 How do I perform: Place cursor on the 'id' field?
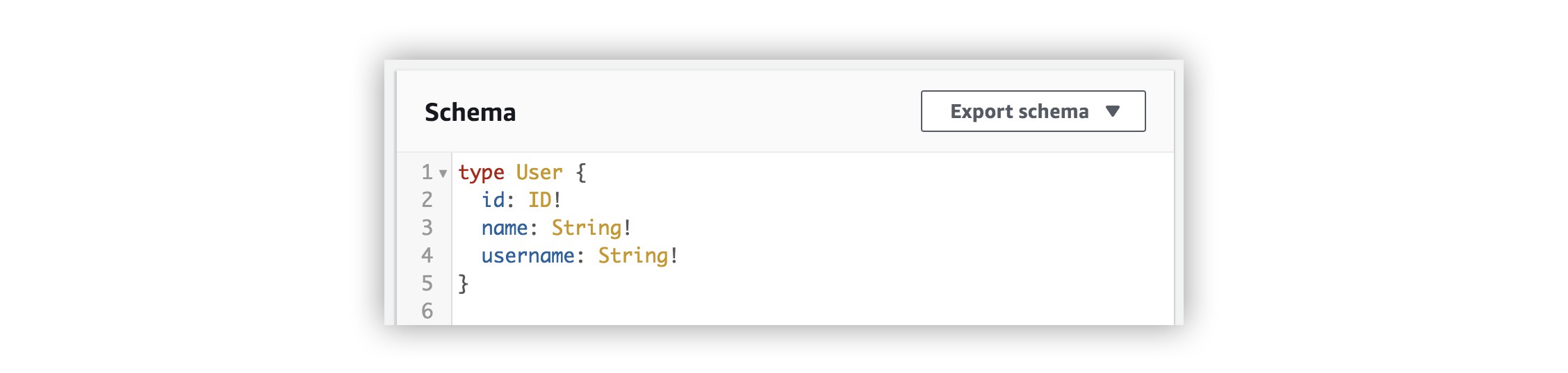click(x=493, y=200)
